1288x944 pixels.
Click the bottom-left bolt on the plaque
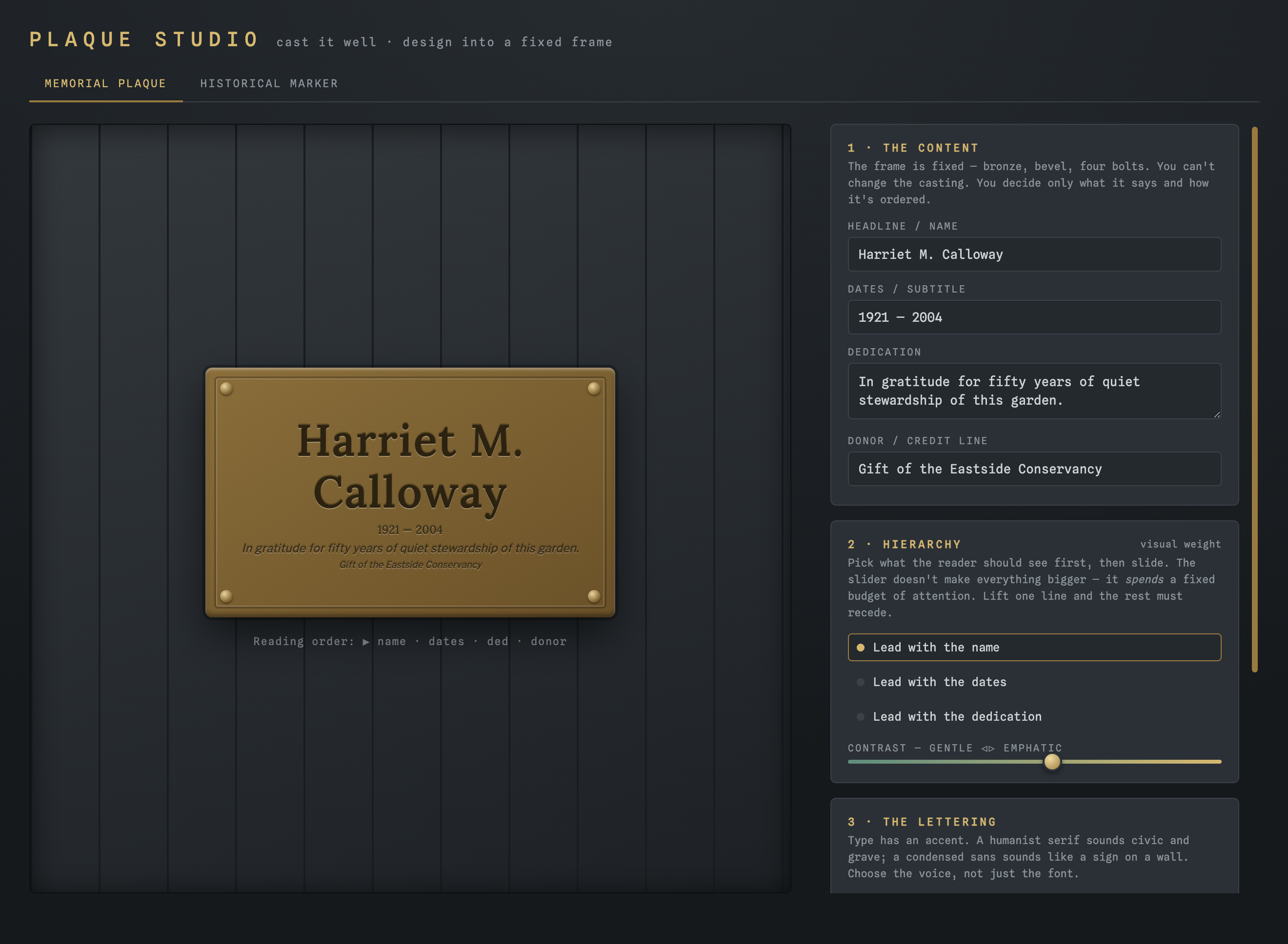pyautogui.click(x=226, y=596)
